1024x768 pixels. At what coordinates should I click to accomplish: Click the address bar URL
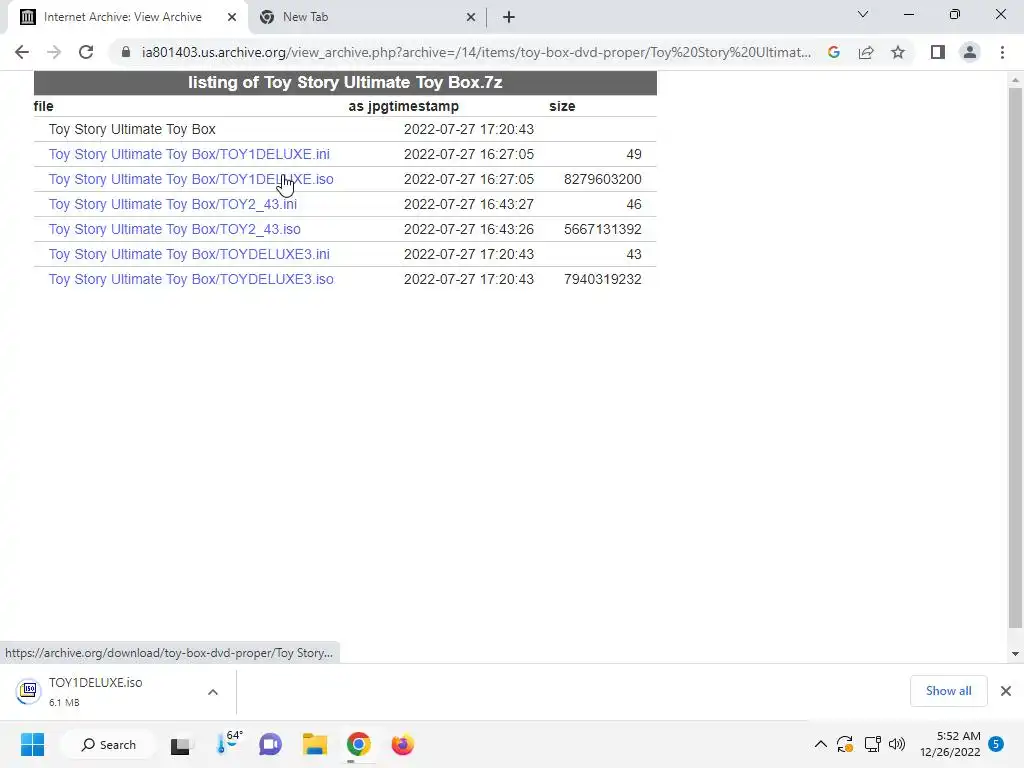point(476,52)
